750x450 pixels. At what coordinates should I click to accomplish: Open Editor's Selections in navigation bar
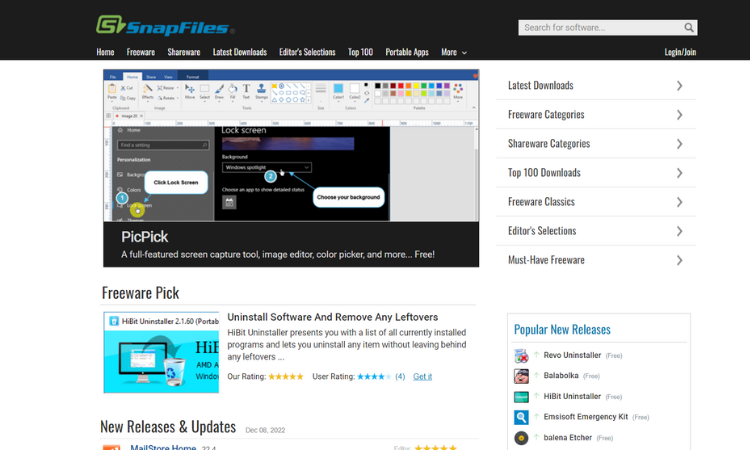tap(307, 52)
